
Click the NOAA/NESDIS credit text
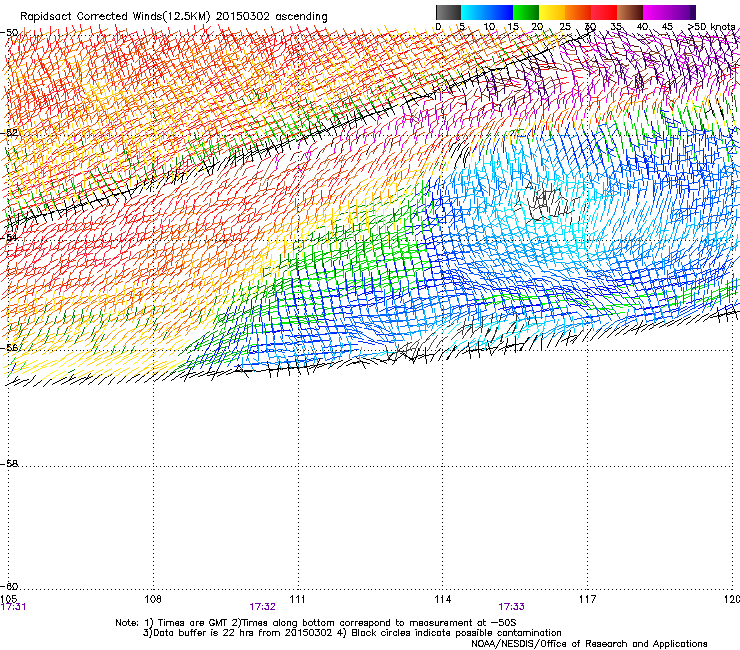pyautogui.click(x=589, y=643)
